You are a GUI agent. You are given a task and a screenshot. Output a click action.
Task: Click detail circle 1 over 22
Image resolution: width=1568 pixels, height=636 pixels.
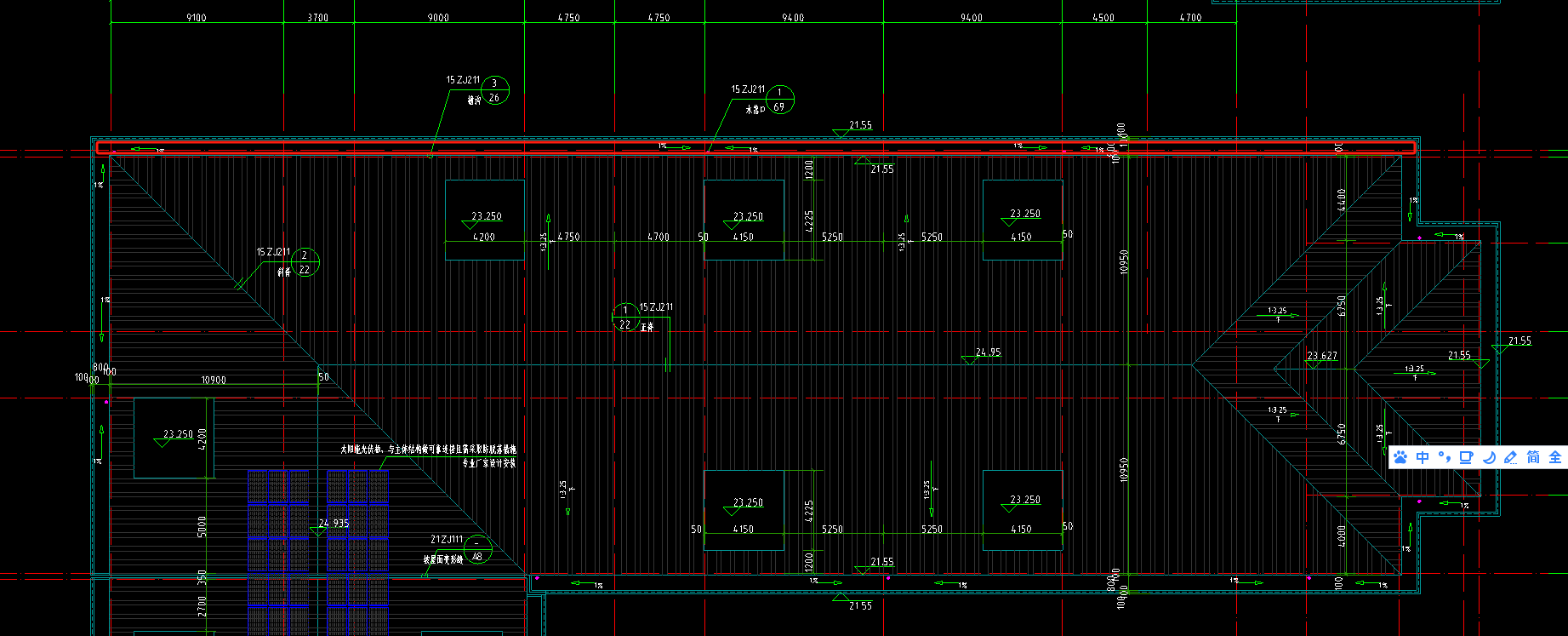tap(625, 318)
